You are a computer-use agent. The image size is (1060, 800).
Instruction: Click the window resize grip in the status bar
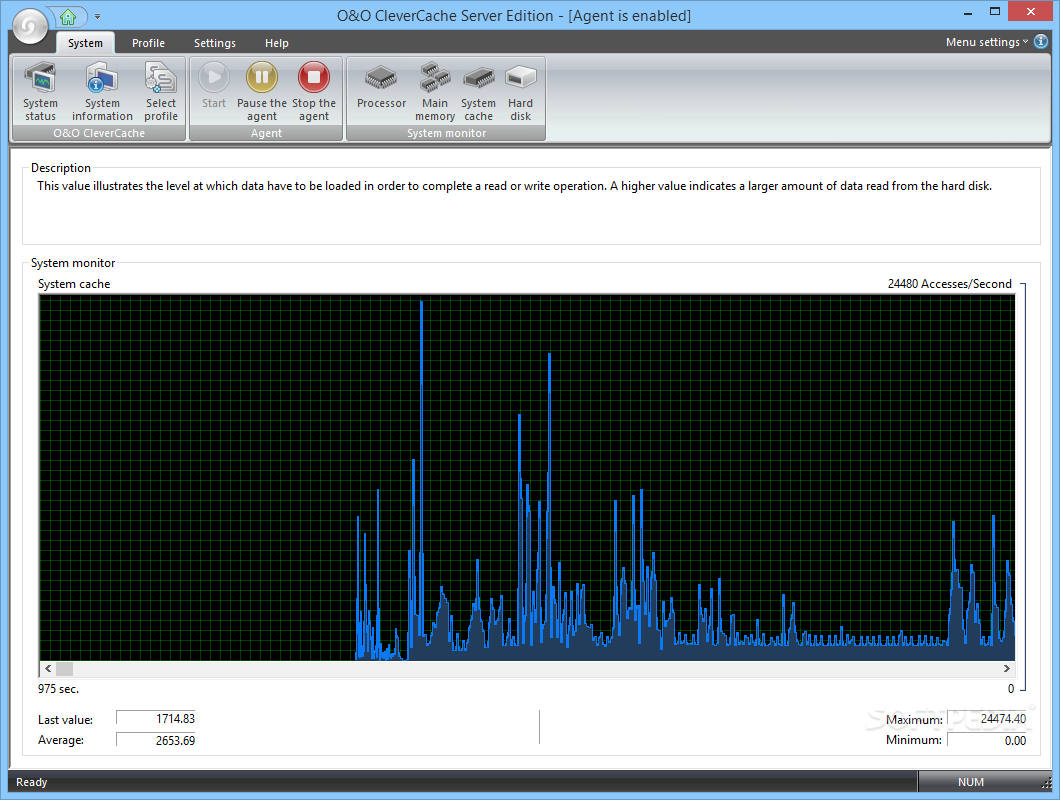tap(1047, 784)
